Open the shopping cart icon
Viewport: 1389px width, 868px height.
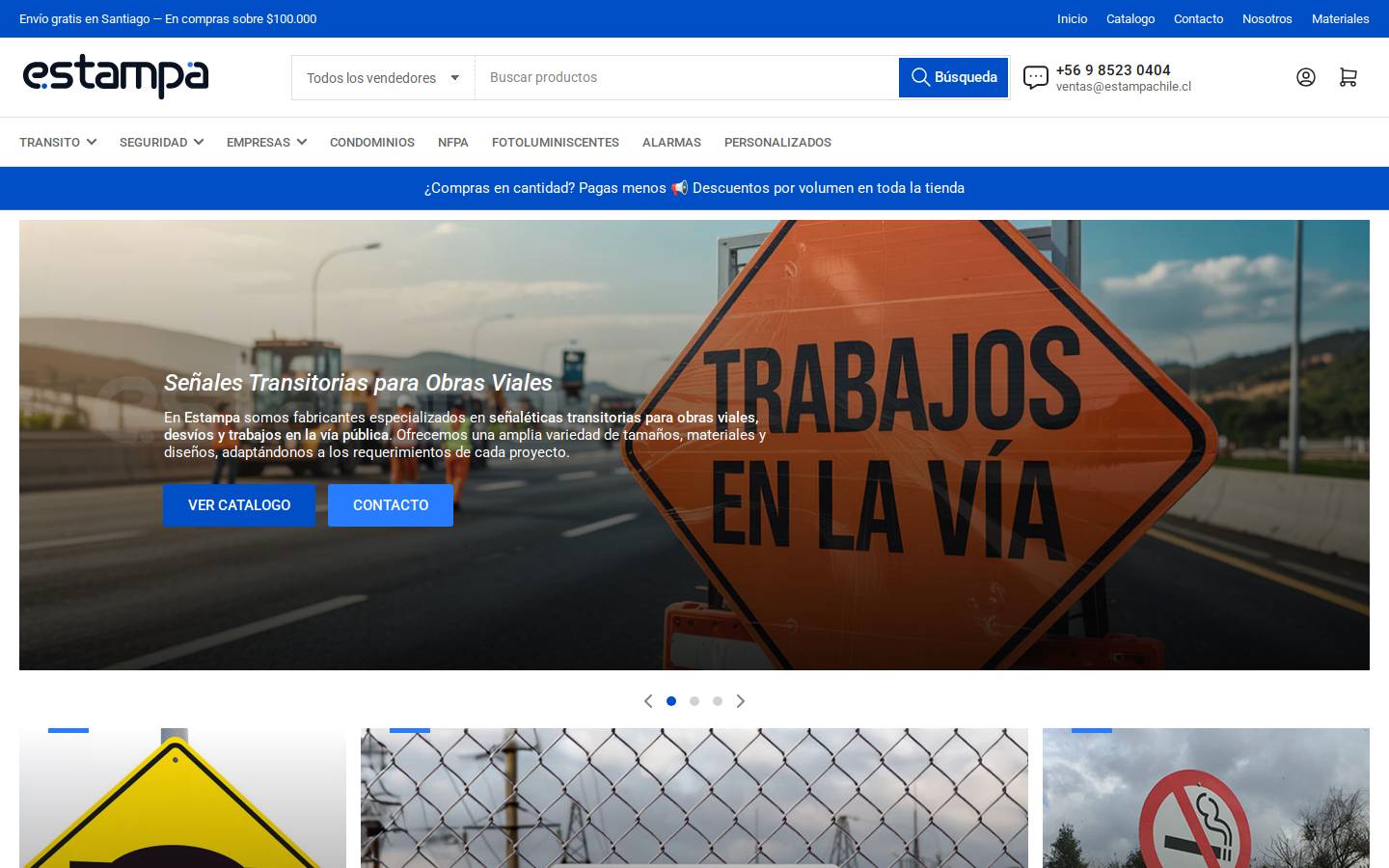[1348, 77]
